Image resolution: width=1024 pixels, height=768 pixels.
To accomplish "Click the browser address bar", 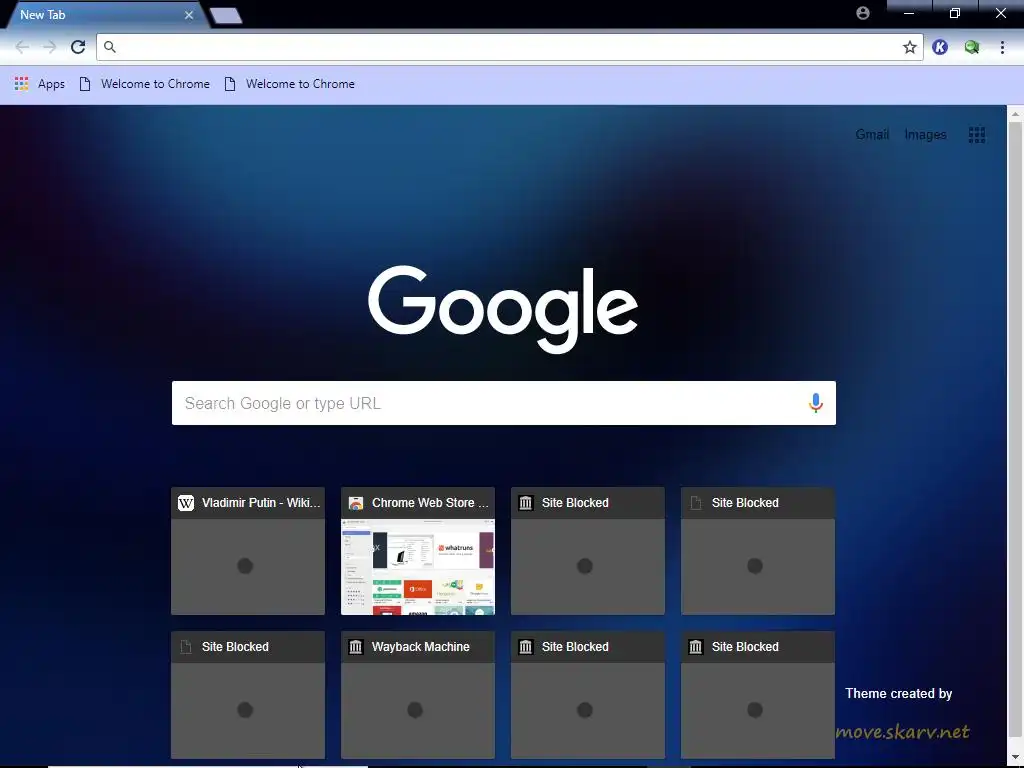I will 509,47.
